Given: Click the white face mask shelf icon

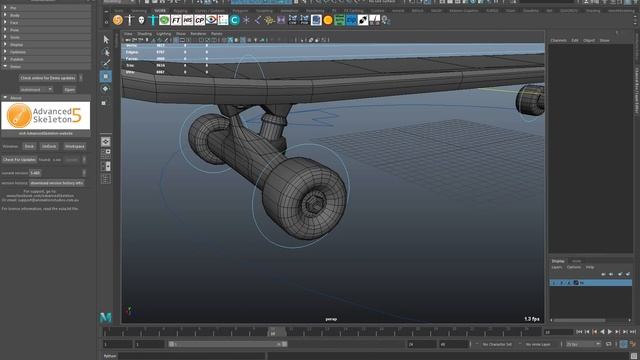Looking at the screenshot, I should [x=141, y=20].
